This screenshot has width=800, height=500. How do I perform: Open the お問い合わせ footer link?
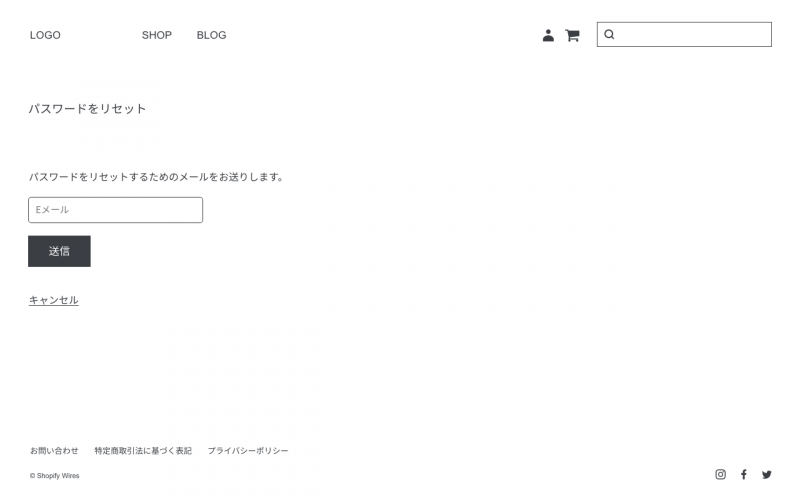(x=54, y=451)
